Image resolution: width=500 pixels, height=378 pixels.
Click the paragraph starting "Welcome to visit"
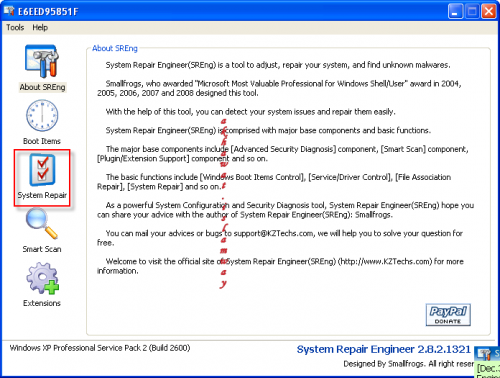[x=280, y=266]
